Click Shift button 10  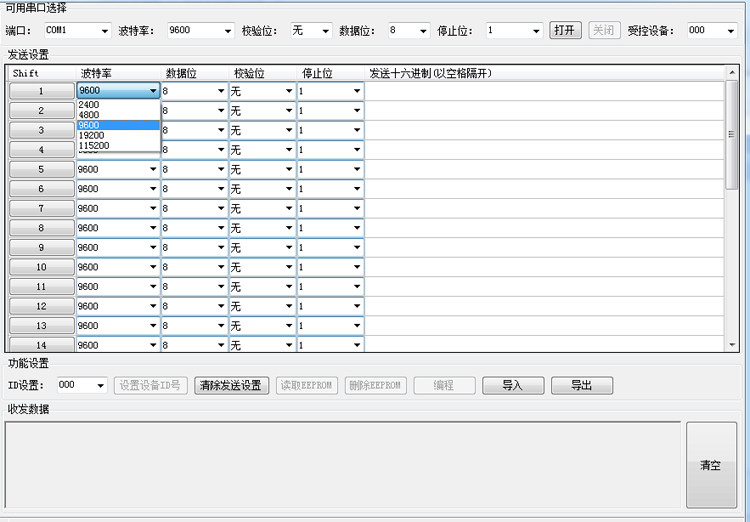pos(42,267)
